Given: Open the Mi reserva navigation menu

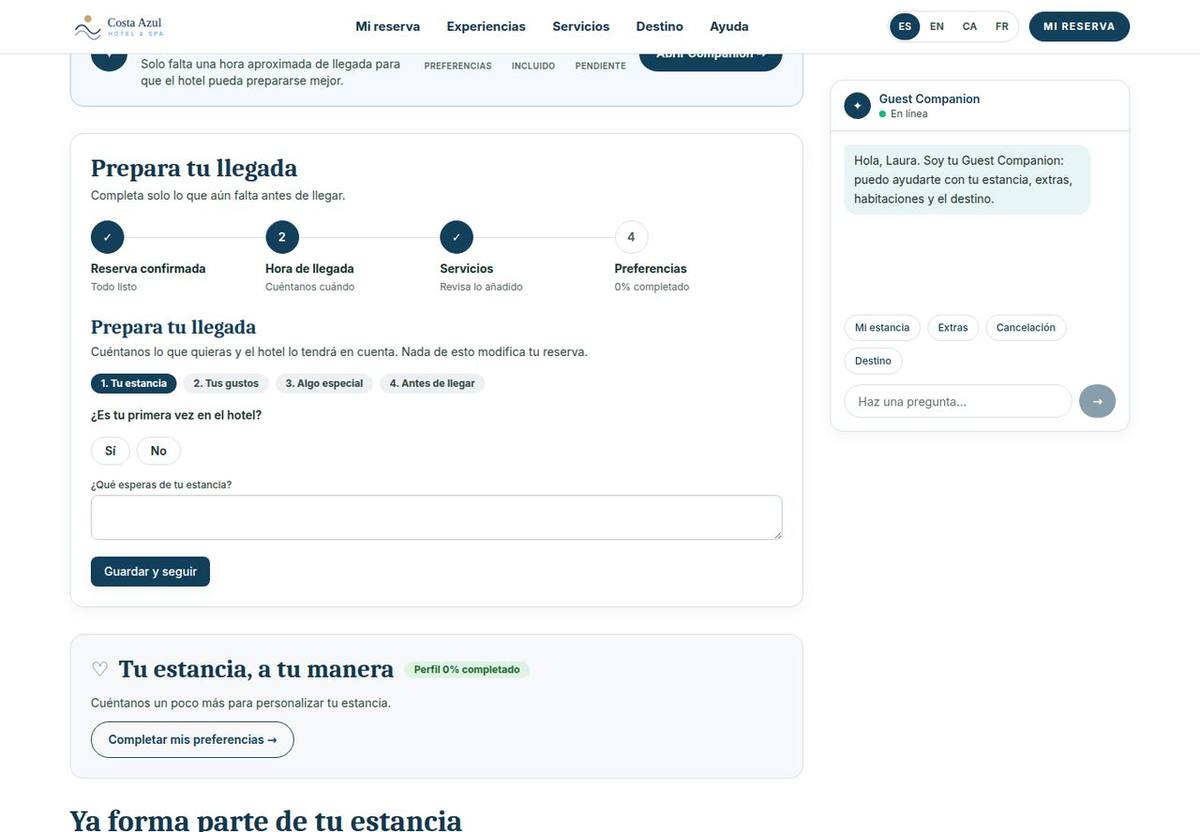Looking at the screenshot, I should pos(388,27).
